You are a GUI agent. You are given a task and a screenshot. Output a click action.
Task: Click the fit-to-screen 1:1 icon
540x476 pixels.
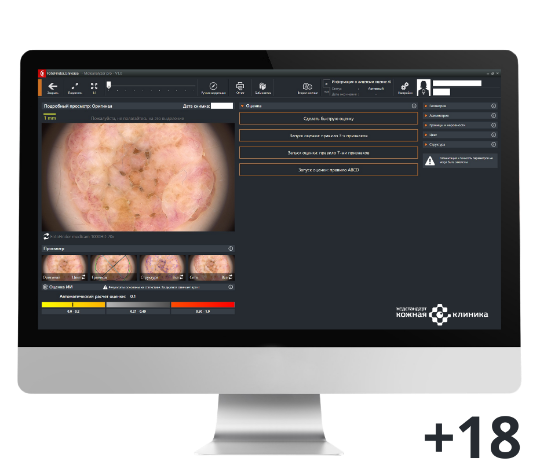pyautogui.click(x=94, y=86)
